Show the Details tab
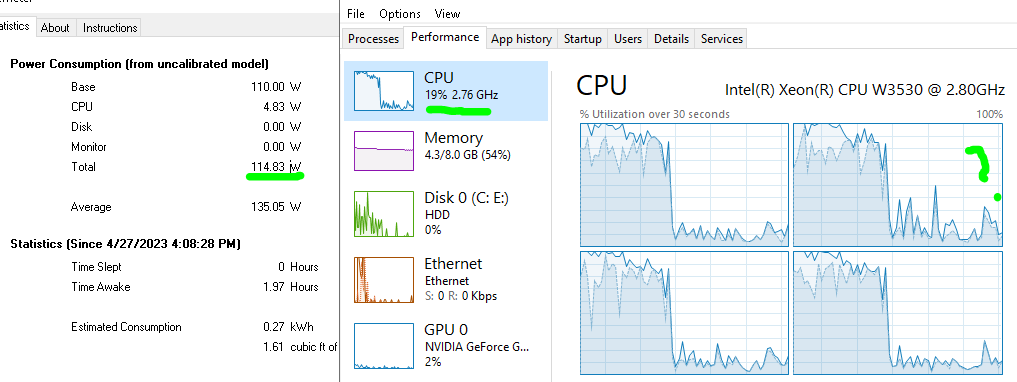 671,39
